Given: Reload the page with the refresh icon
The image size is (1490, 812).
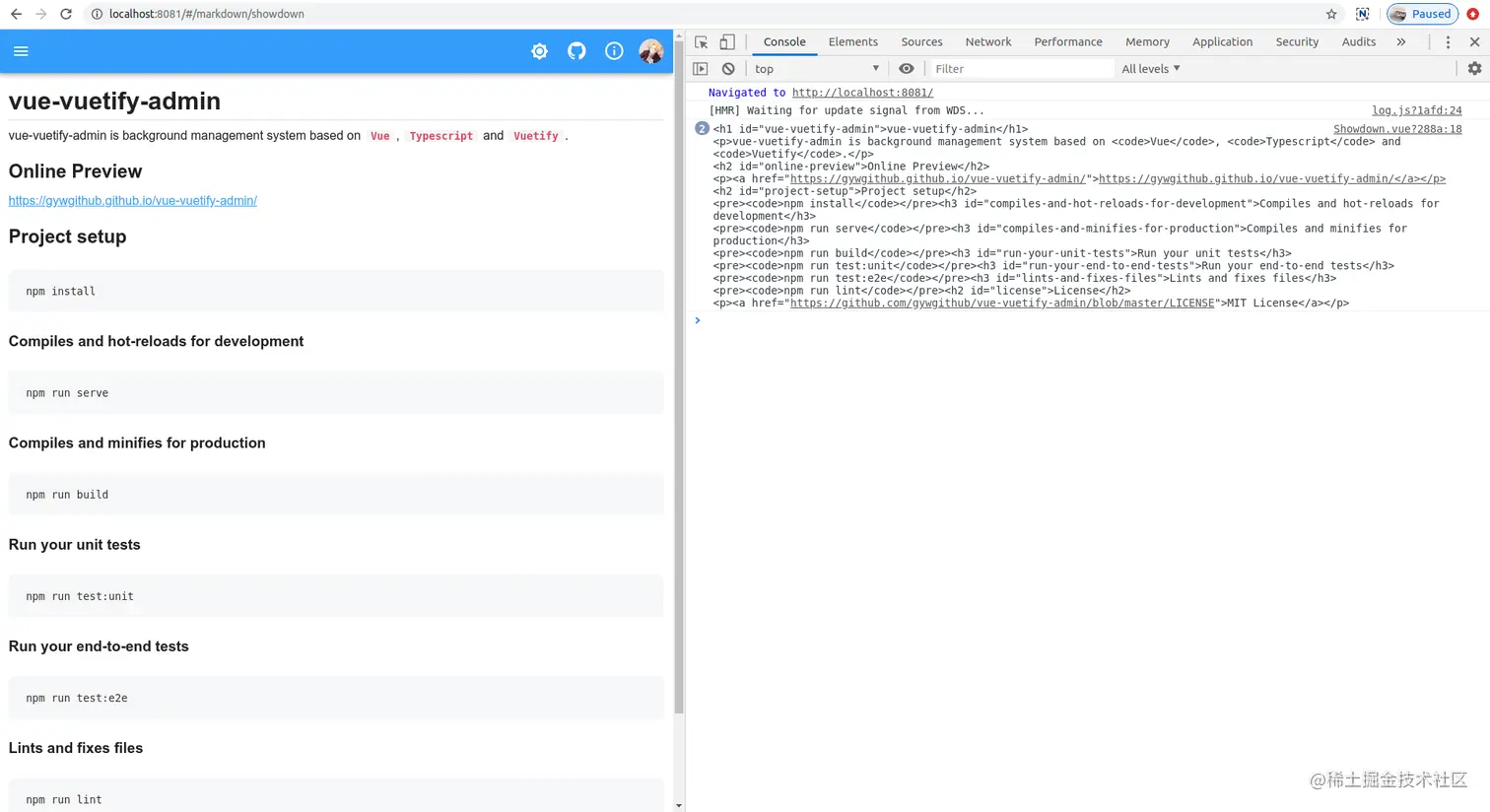Looking at the screenshot, I should tap(66, 14).
